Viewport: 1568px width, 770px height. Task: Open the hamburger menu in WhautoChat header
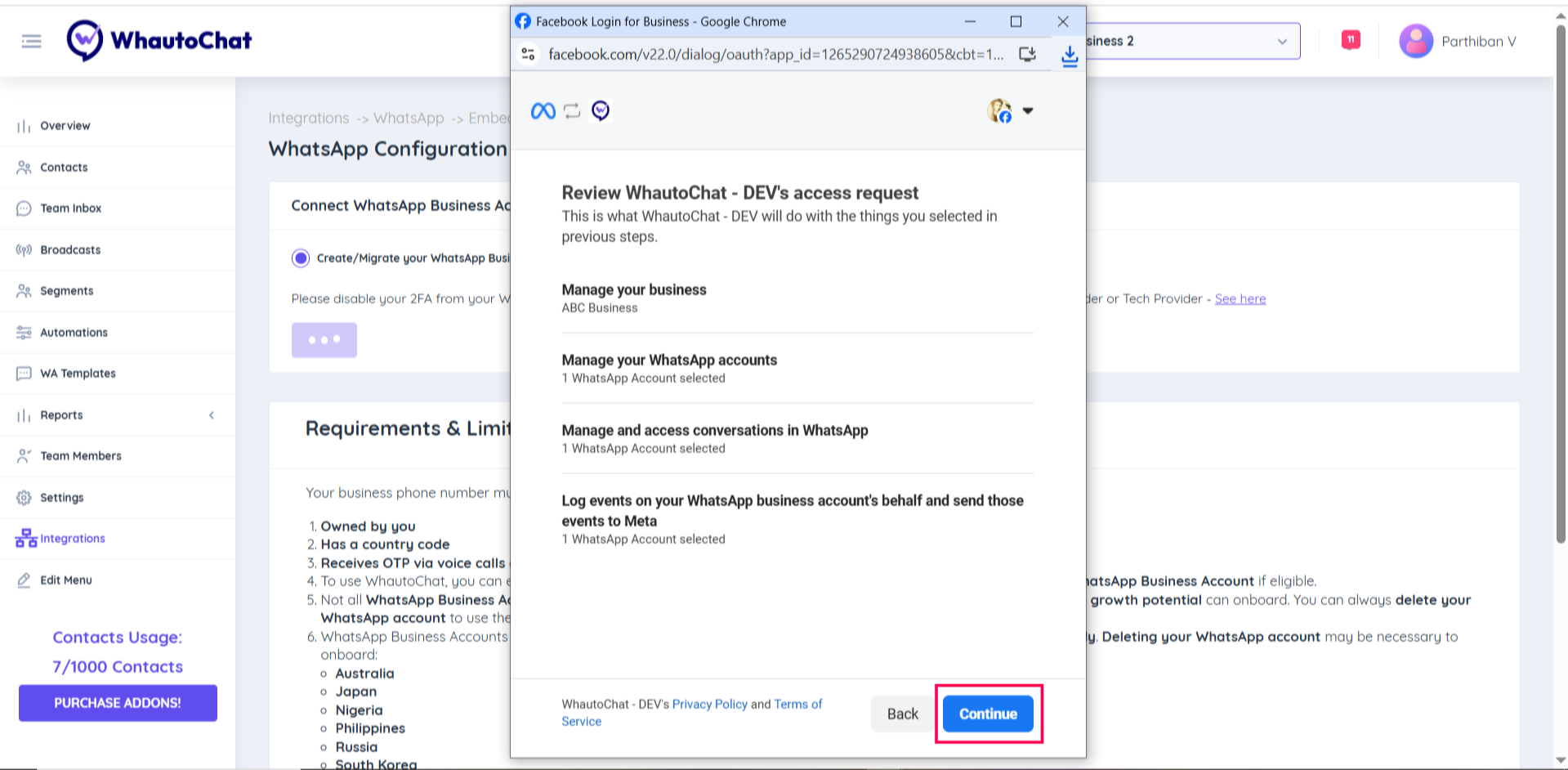[x=32, y=41]
